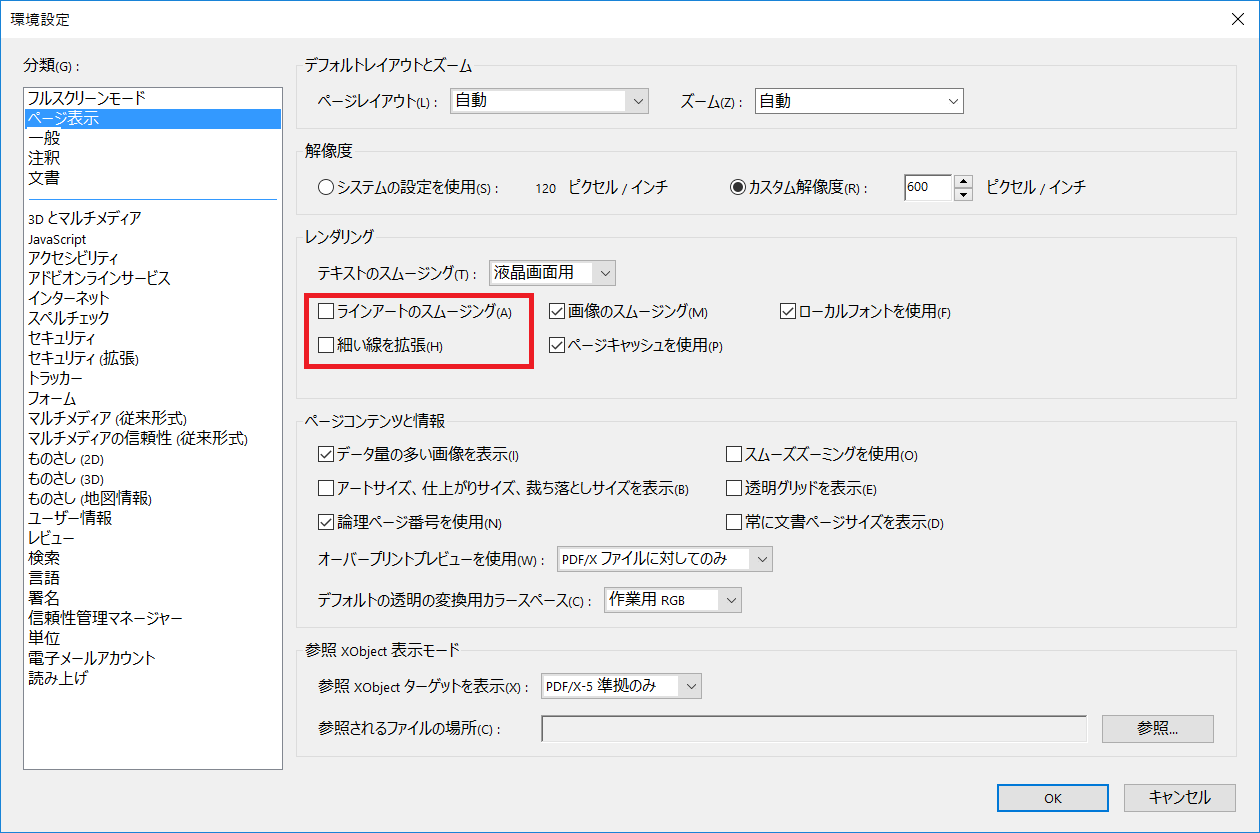Open the 作業用 RGB color space dropdown

tap(671, 599)
